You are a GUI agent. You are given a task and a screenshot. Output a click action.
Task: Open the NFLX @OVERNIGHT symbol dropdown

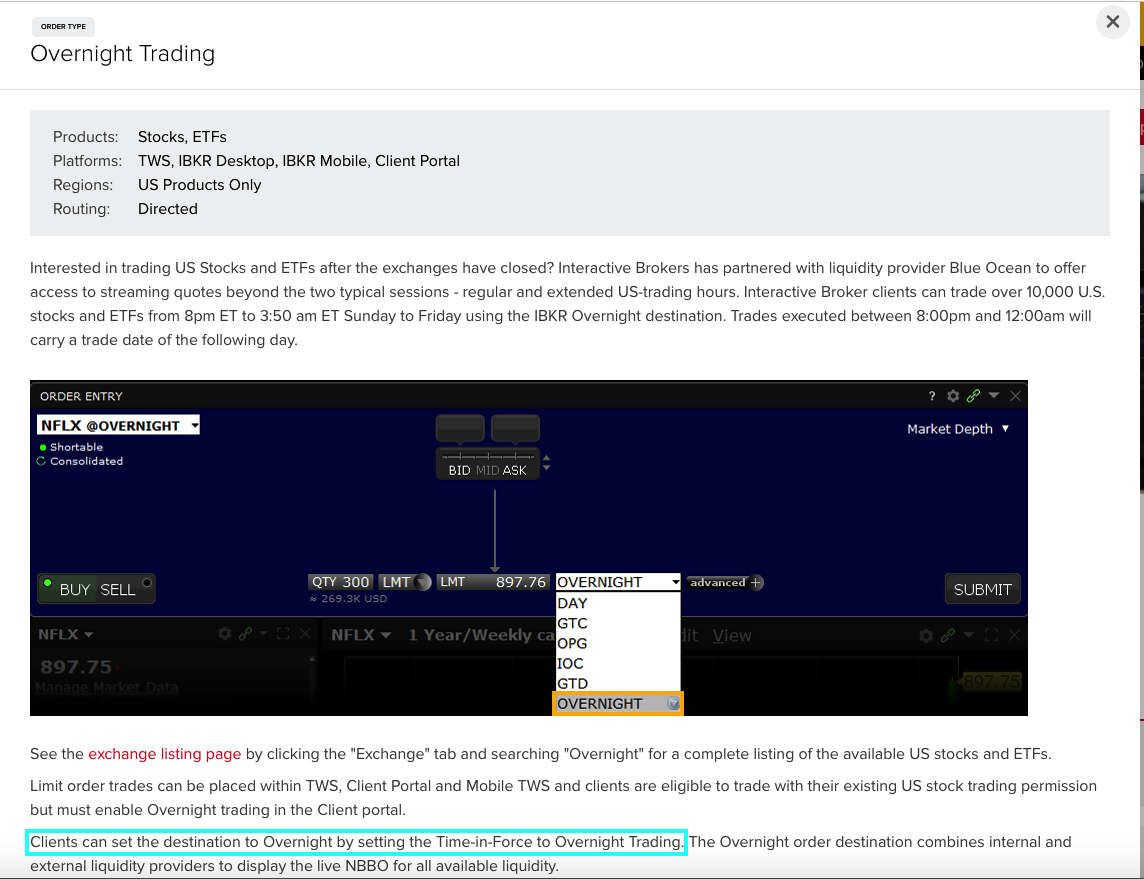point(118,425)
